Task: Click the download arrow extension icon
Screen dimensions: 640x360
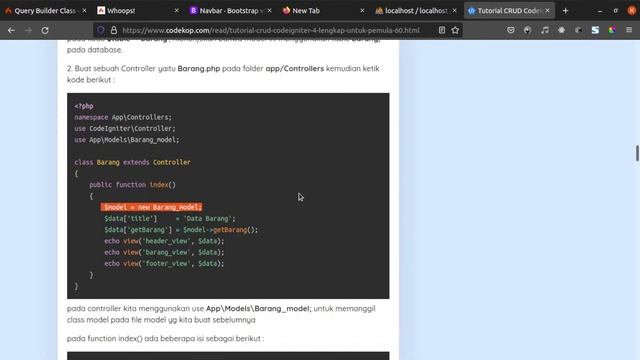Action: point(527,30)
